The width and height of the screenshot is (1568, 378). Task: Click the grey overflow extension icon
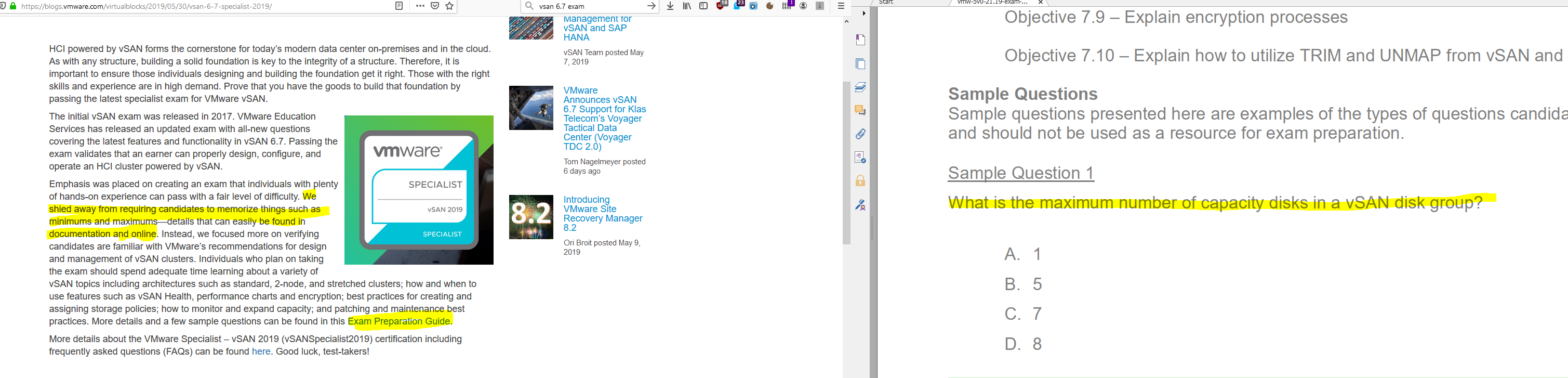820,6
